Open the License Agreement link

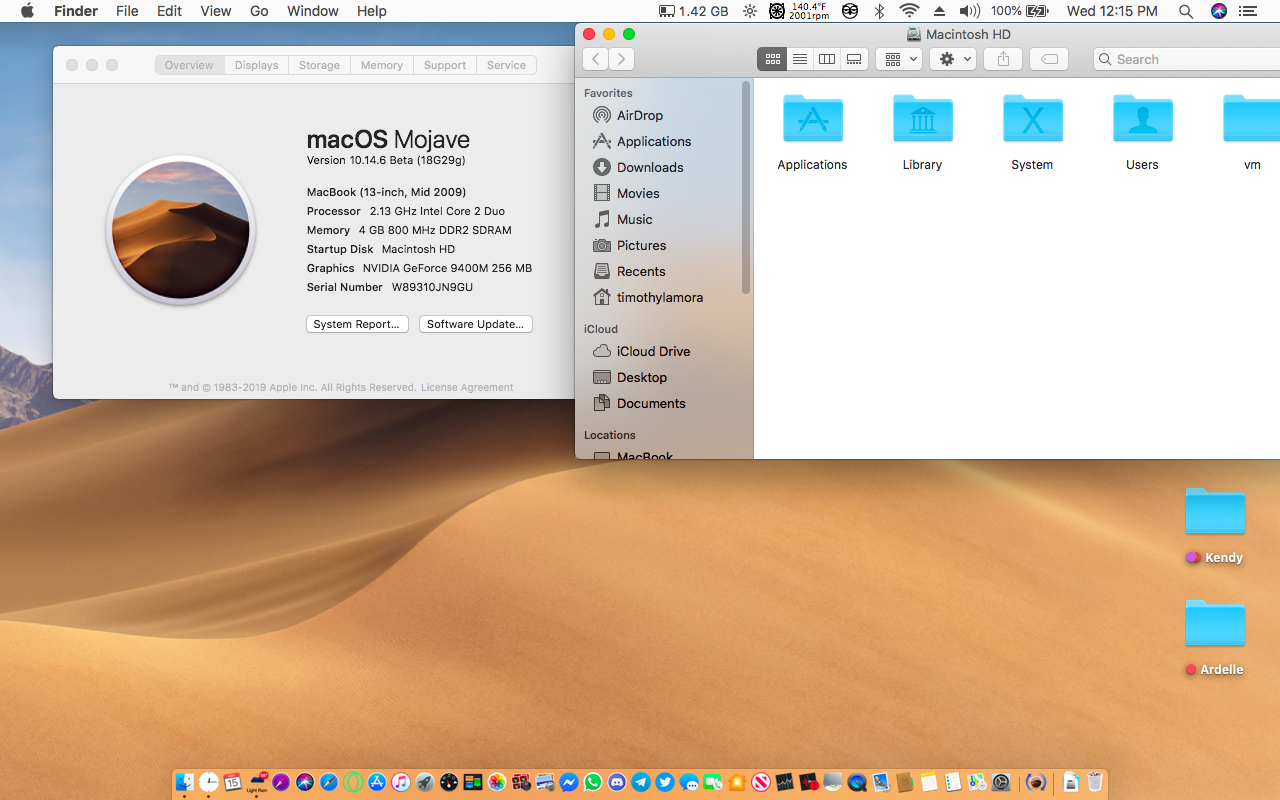tap(467, 387)
